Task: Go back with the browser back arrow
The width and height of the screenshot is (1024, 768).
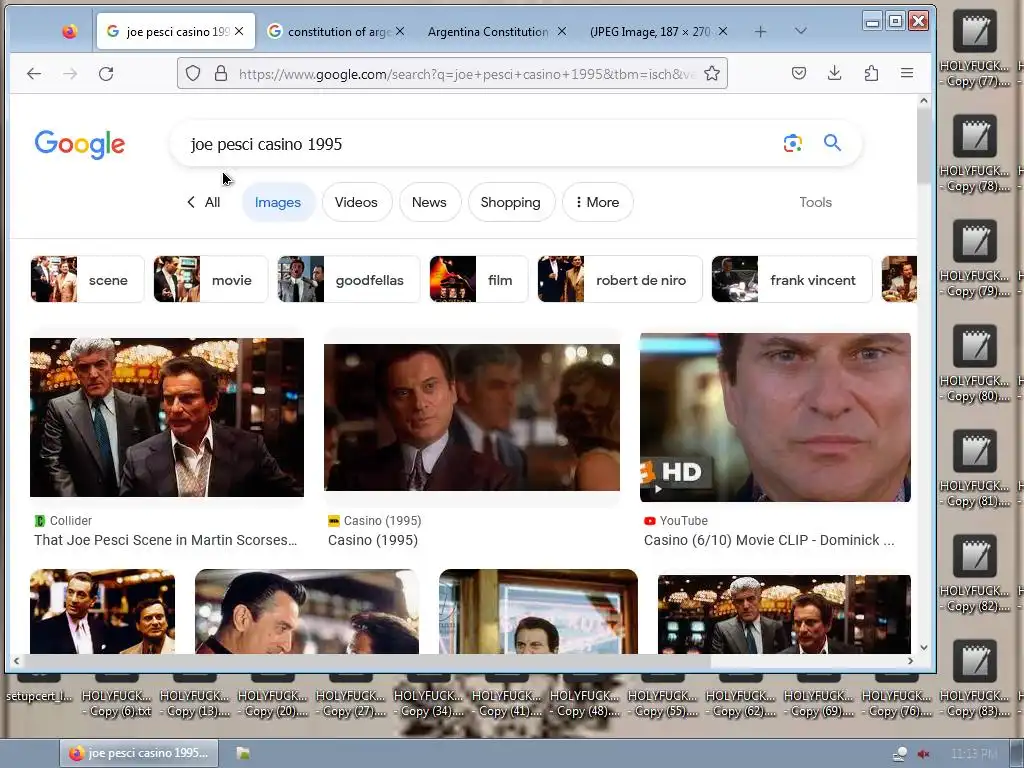Action: click(x=34, y=74)
